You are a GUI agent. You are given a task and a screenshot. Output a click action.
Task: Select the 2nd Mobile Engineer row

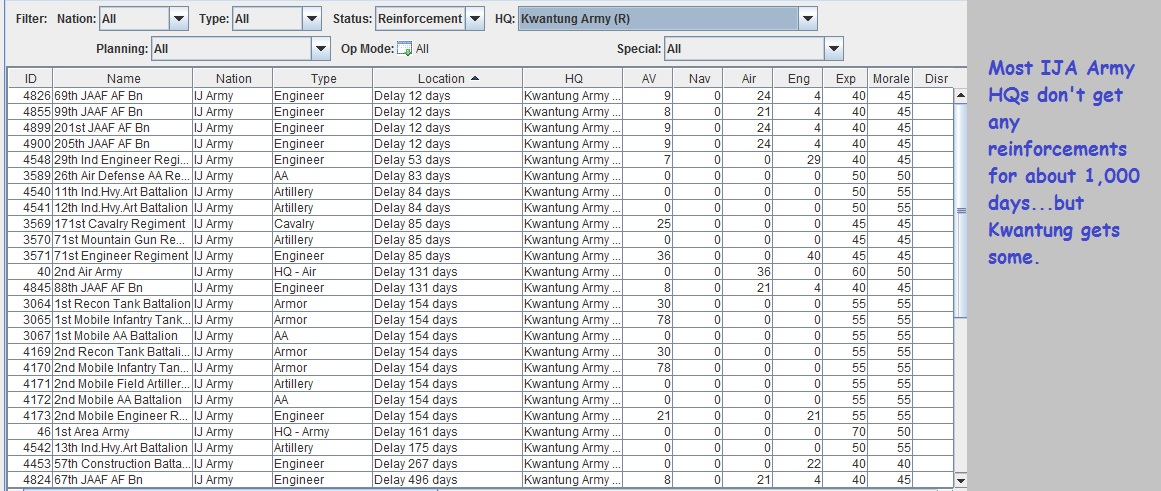pos(480,415)
